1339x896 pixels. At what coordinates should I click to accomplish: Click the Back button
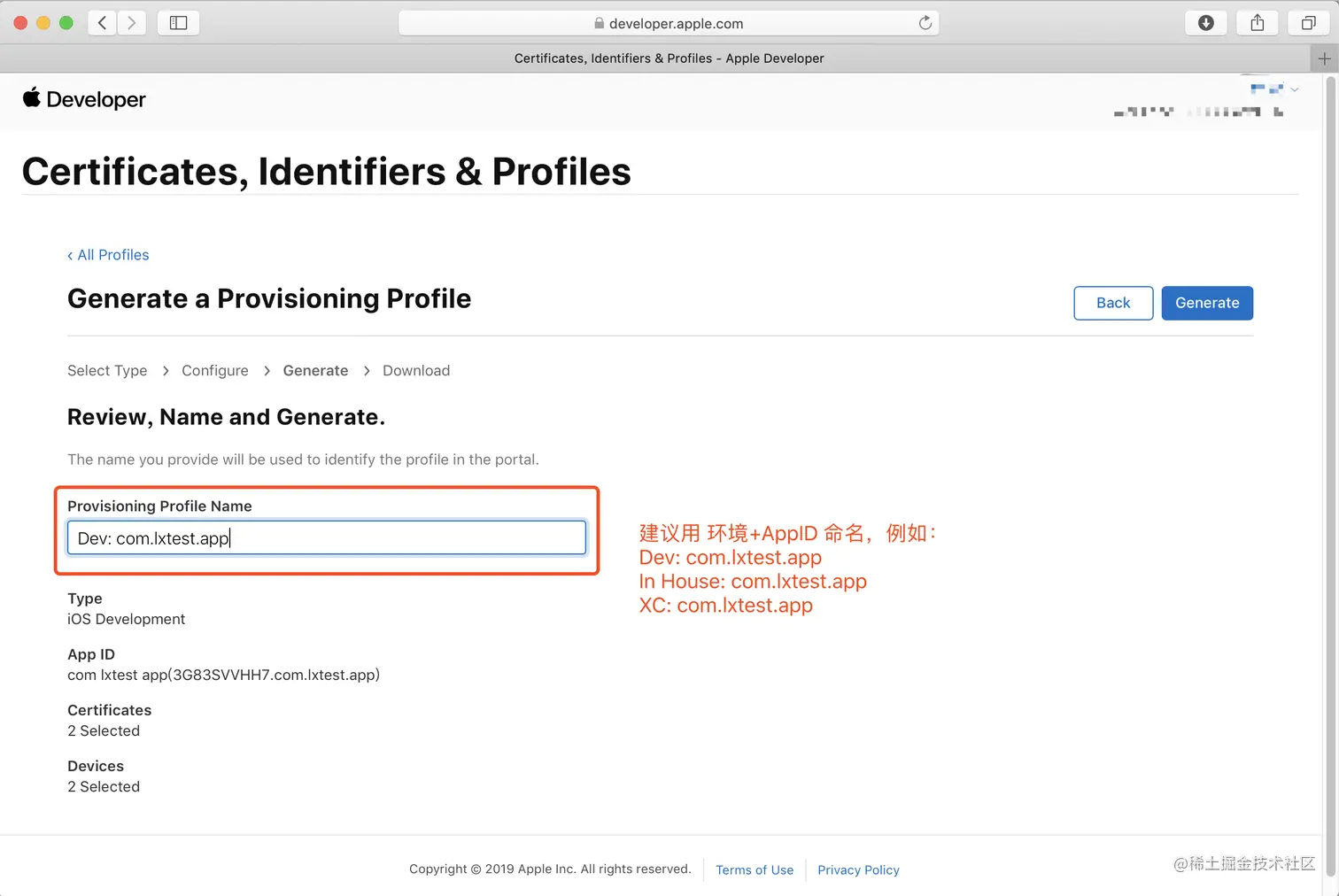pyautogui.click(x=1113, y=303)
